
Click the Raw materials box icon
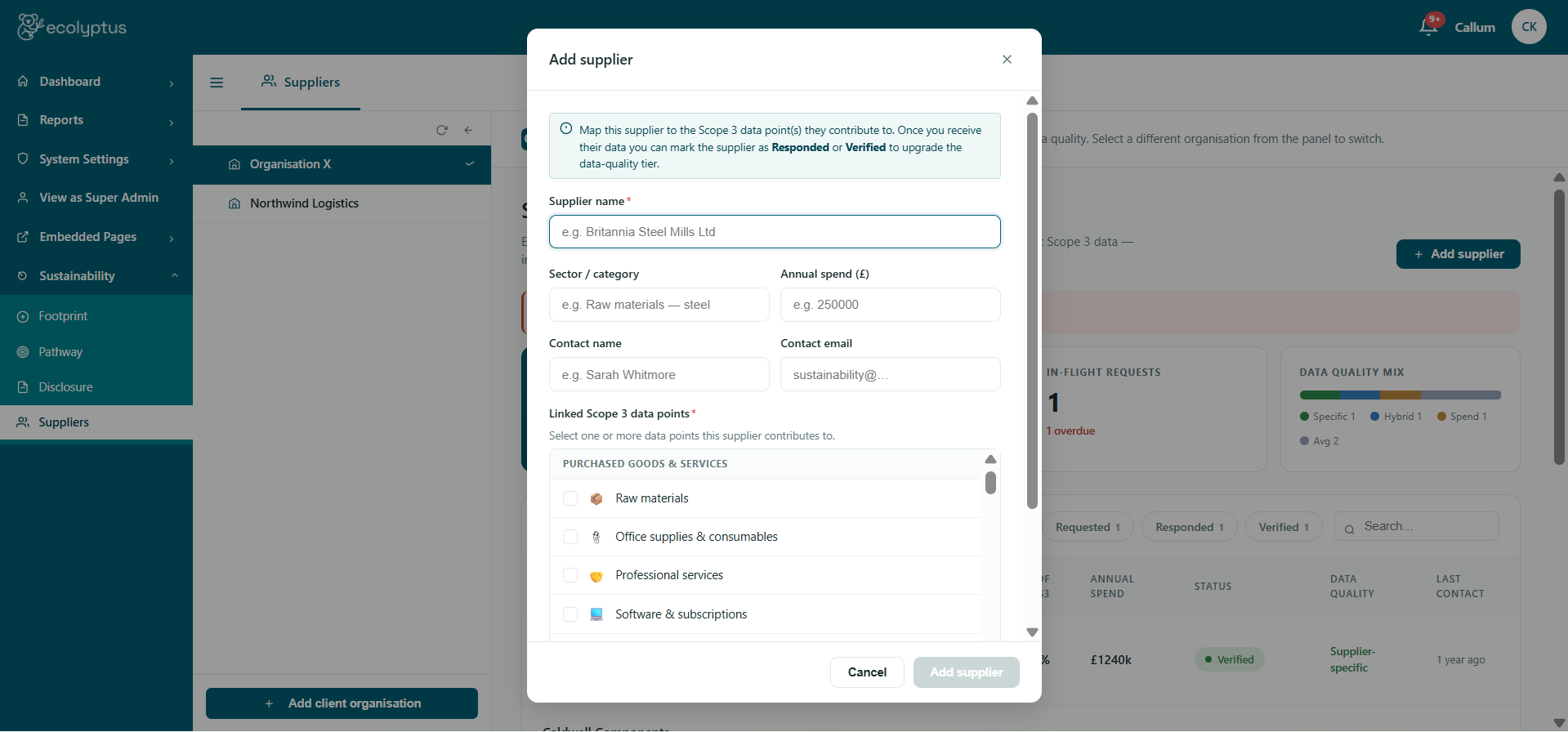[x=596, y=498]
